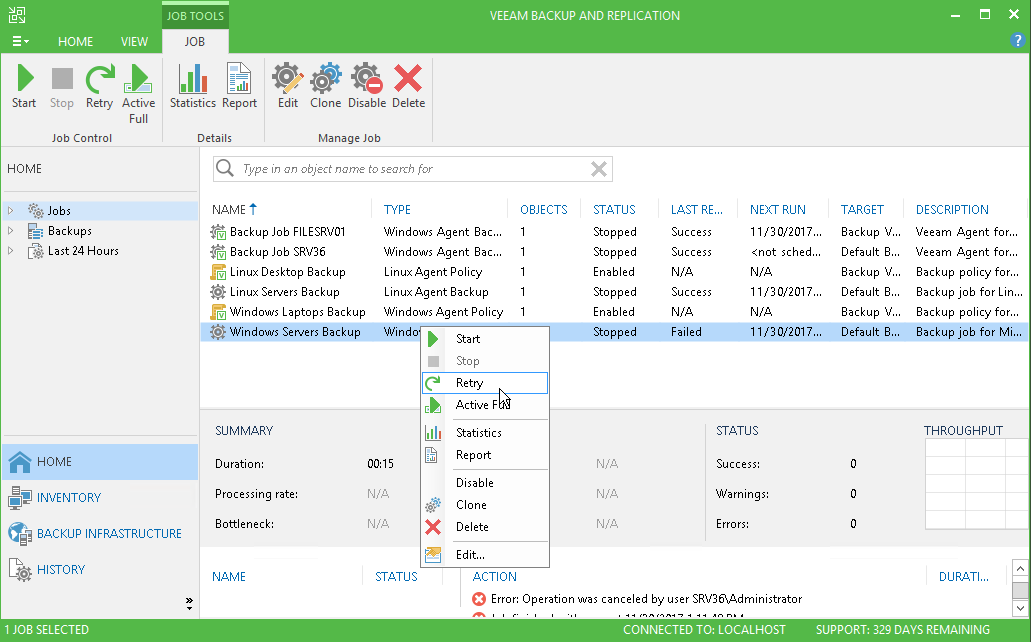1031x642 pixels.
Task: Select Jobs in the tree
Action: (x=59, y=210)
